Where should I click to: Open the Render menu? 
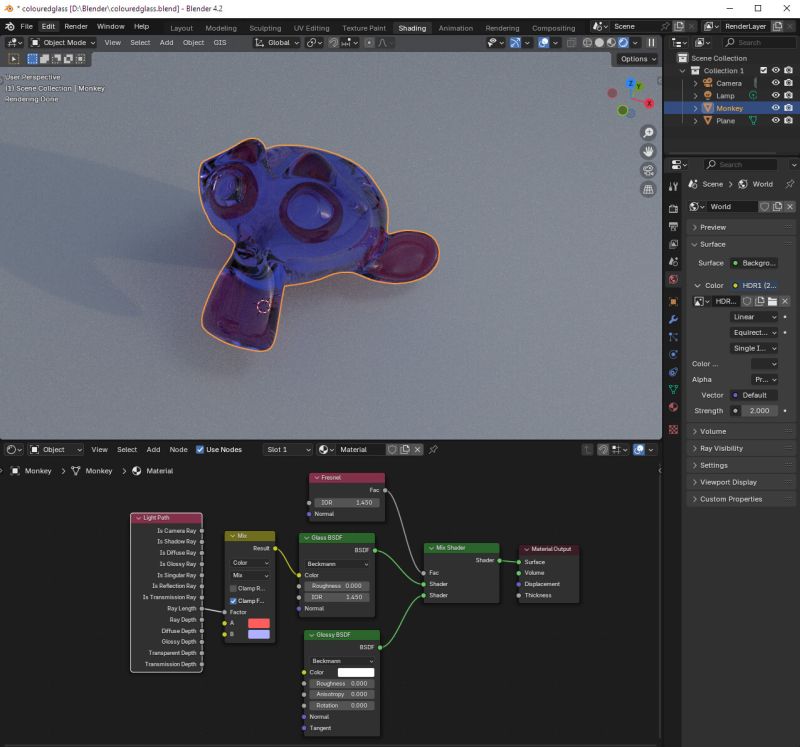[76, 27]
